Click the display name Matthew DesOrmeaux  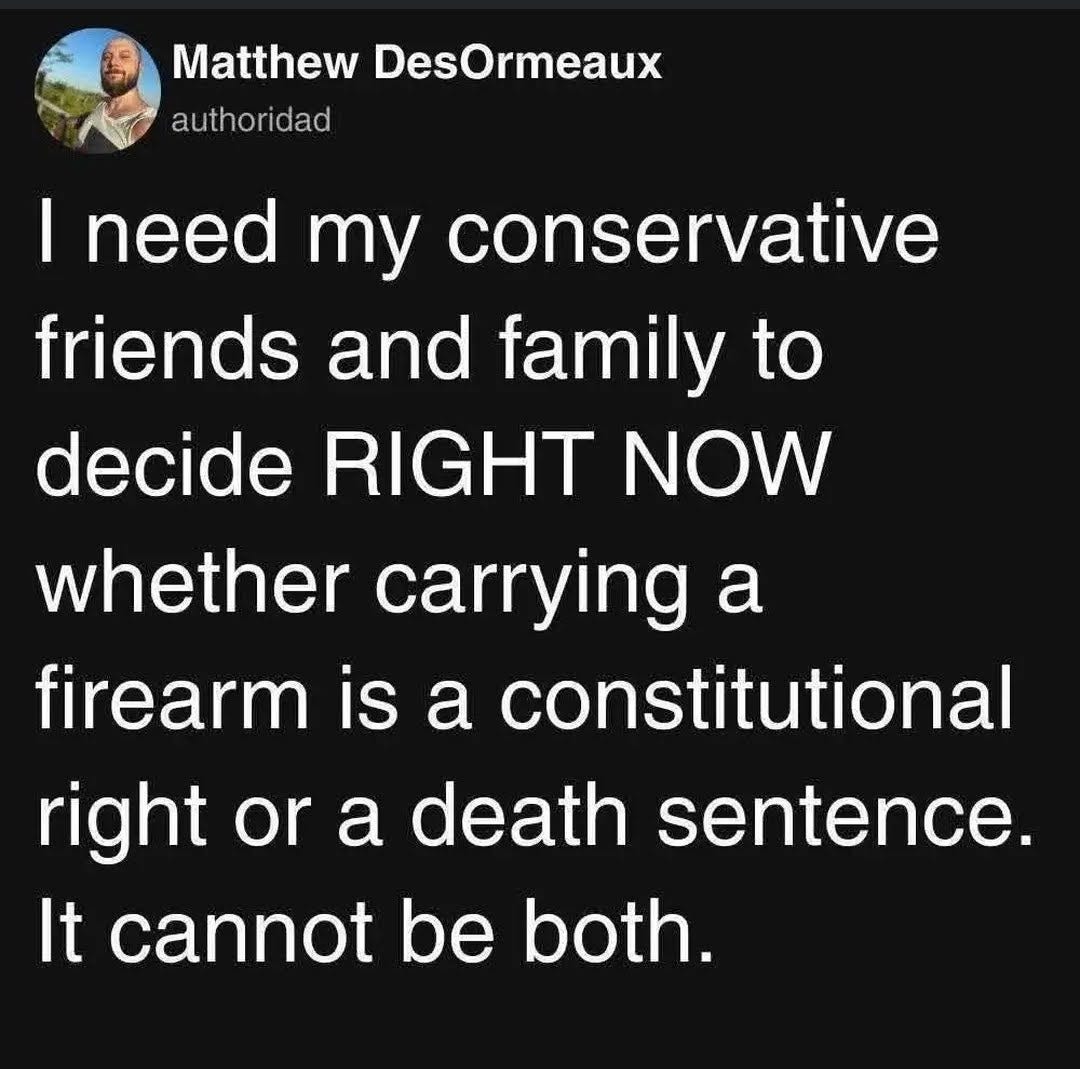[417, 64]
